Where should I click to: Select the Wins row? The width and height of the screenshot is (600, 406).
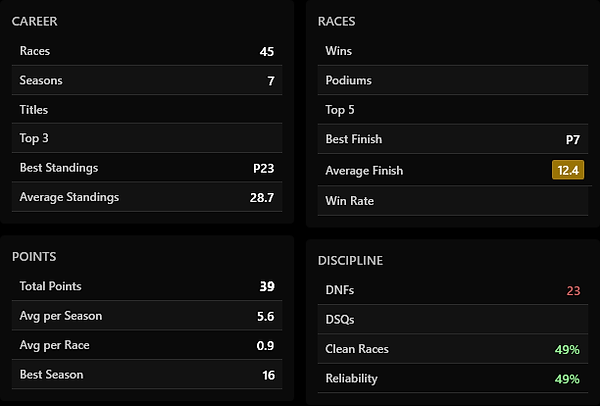pyautogui.click(x=453, y=51)
